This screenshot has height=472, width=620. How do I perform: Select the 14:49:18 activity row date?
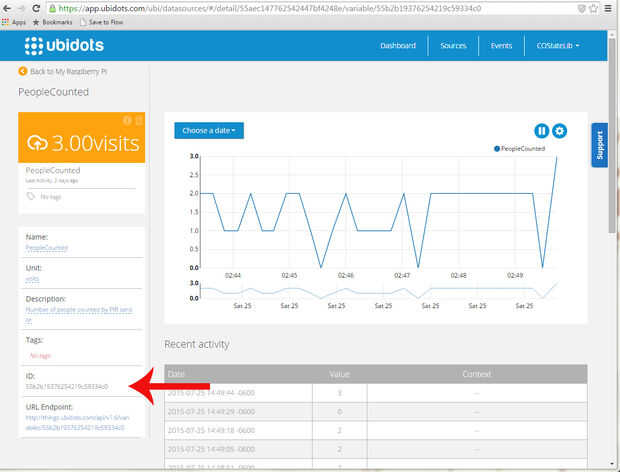(x=211, y=430)
